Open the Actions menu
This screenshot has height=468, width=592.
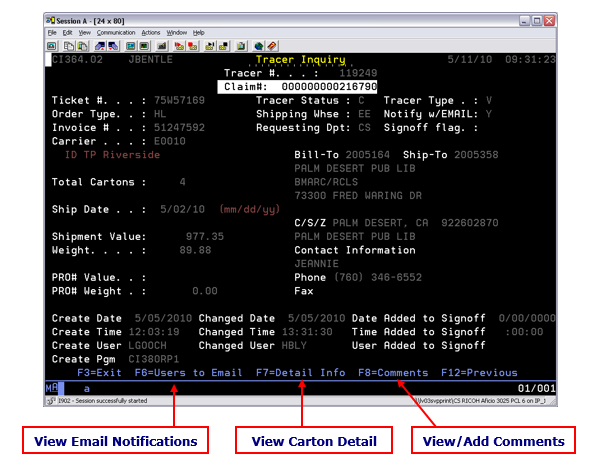pyautogui.click(x=151, y=33)
